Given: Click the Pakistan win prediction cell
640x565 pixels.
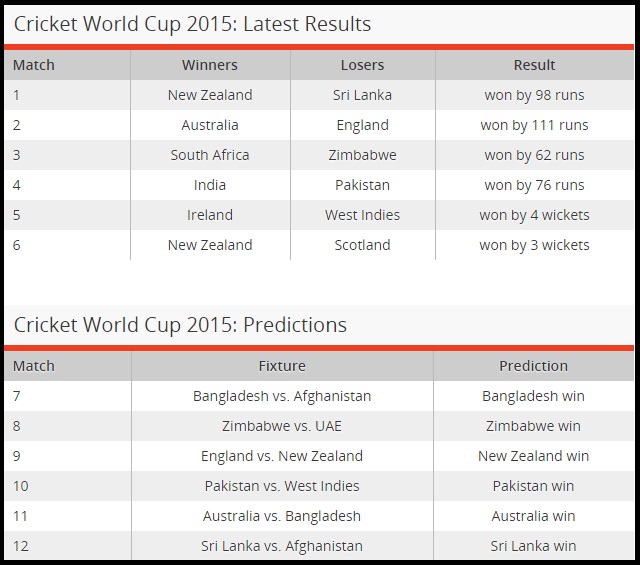Looking at the screenshot, I should click(x=533, y=486).
